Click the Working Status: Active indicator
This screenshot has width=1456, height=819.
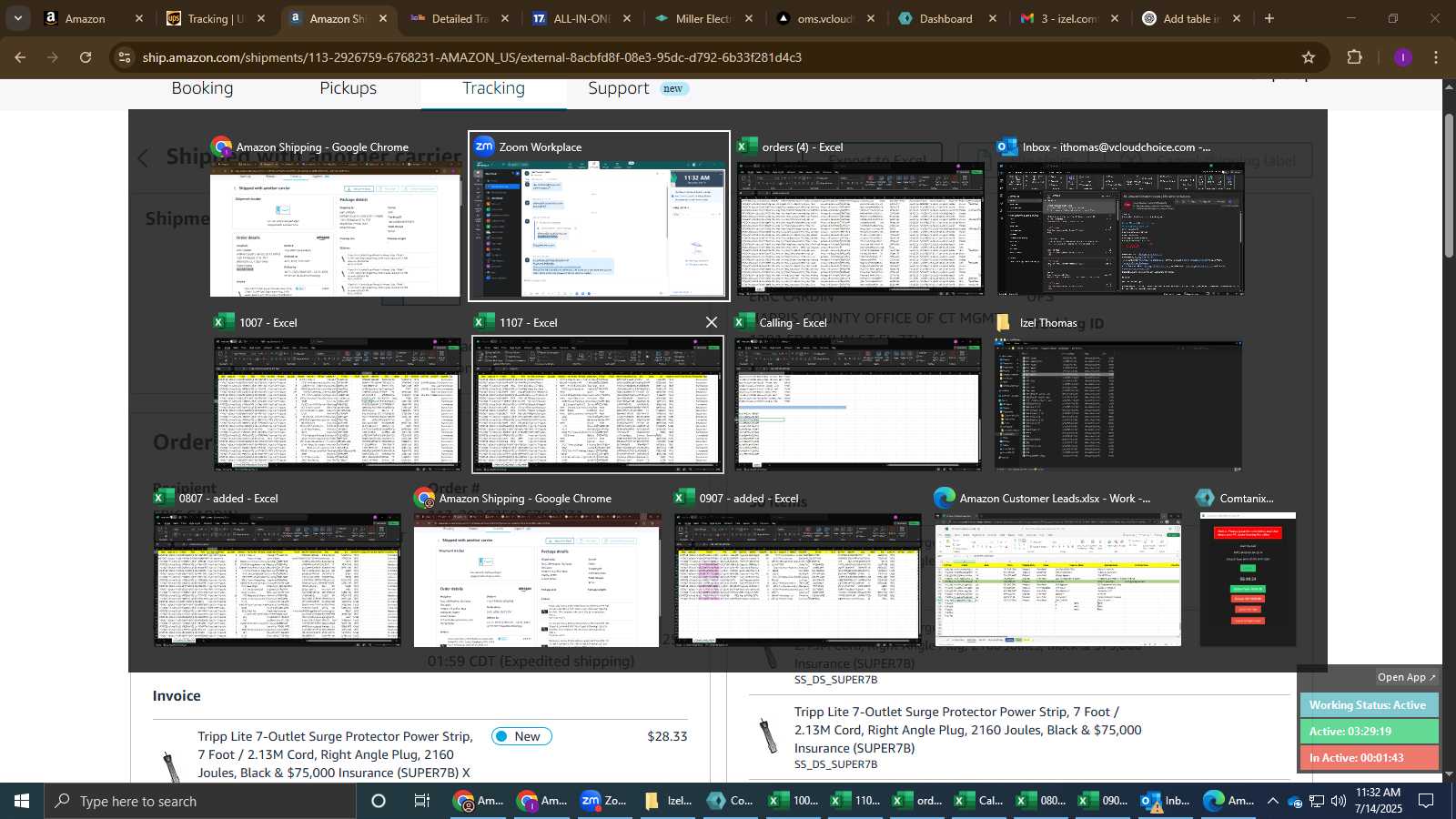pos(1369,705)
